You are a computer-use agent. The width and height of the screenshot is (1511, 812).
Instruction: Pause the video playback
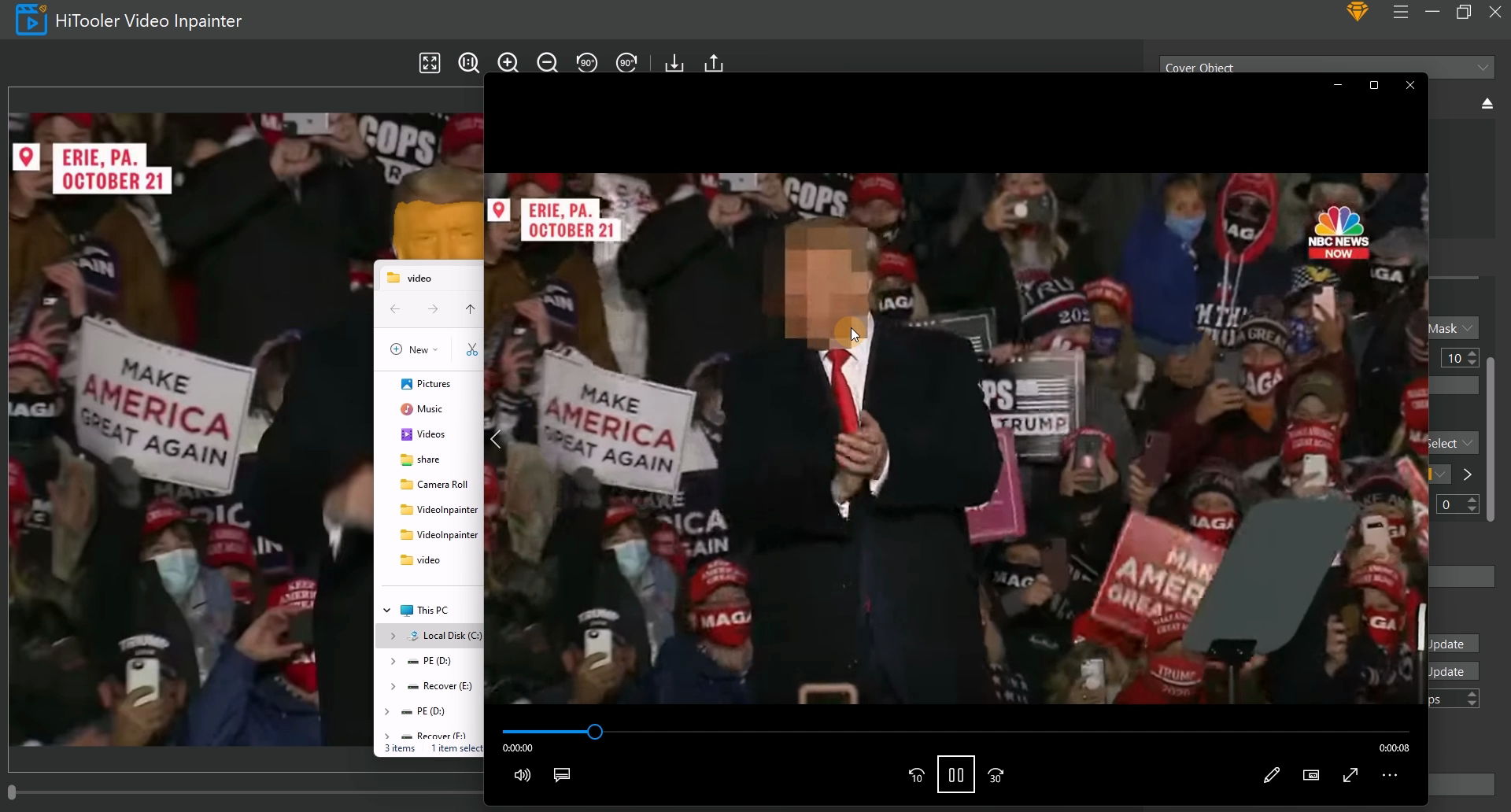(955, 775)
